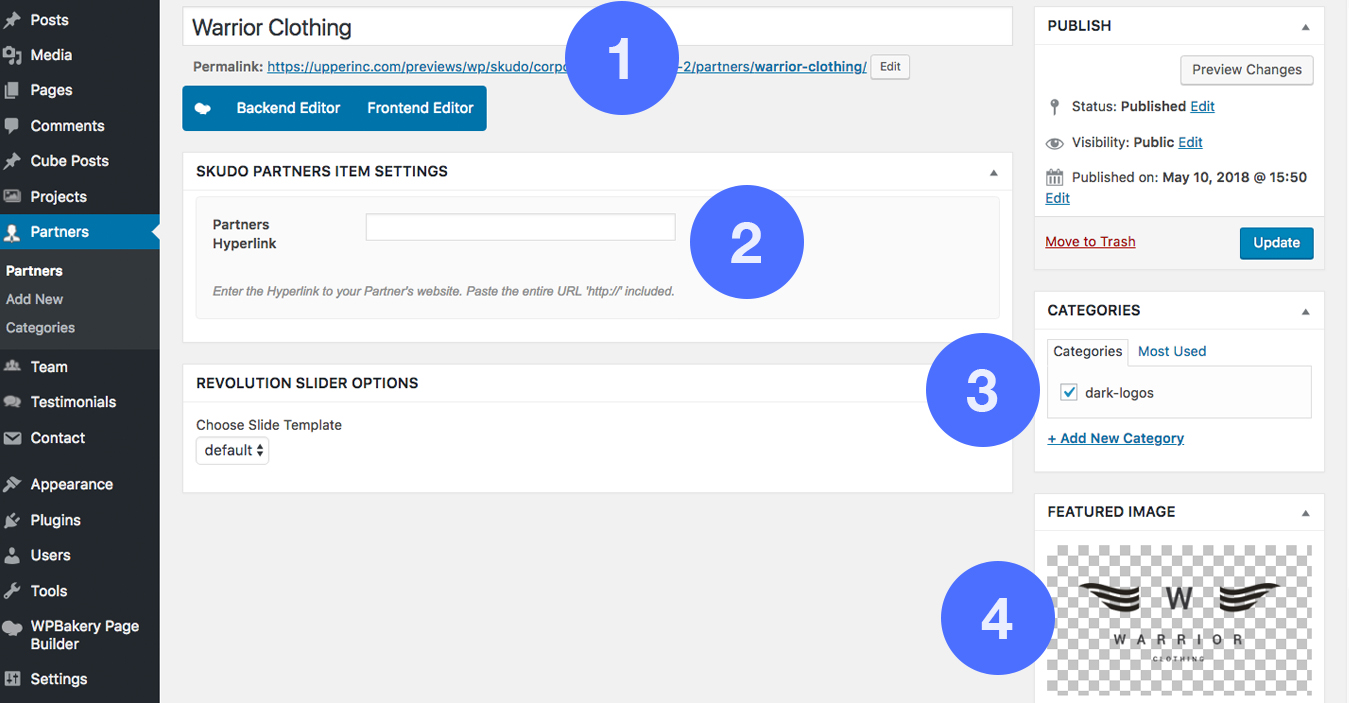
Task: Click the WPBakery cloud icon on editor bar
Action: pyautogui.click(x=203, y=108)
